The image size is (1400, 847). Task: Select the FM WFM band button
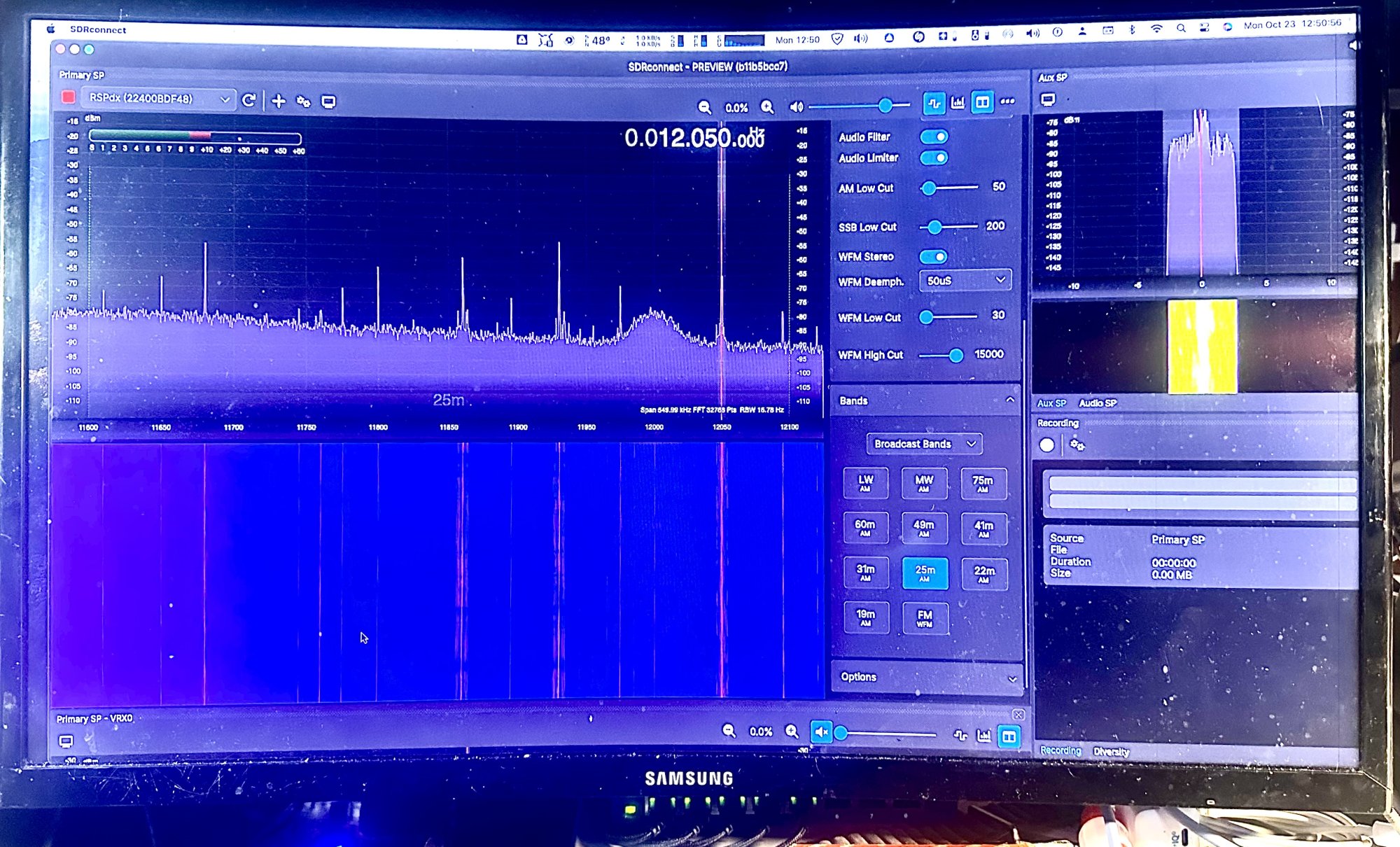click(x=925, y=618)
